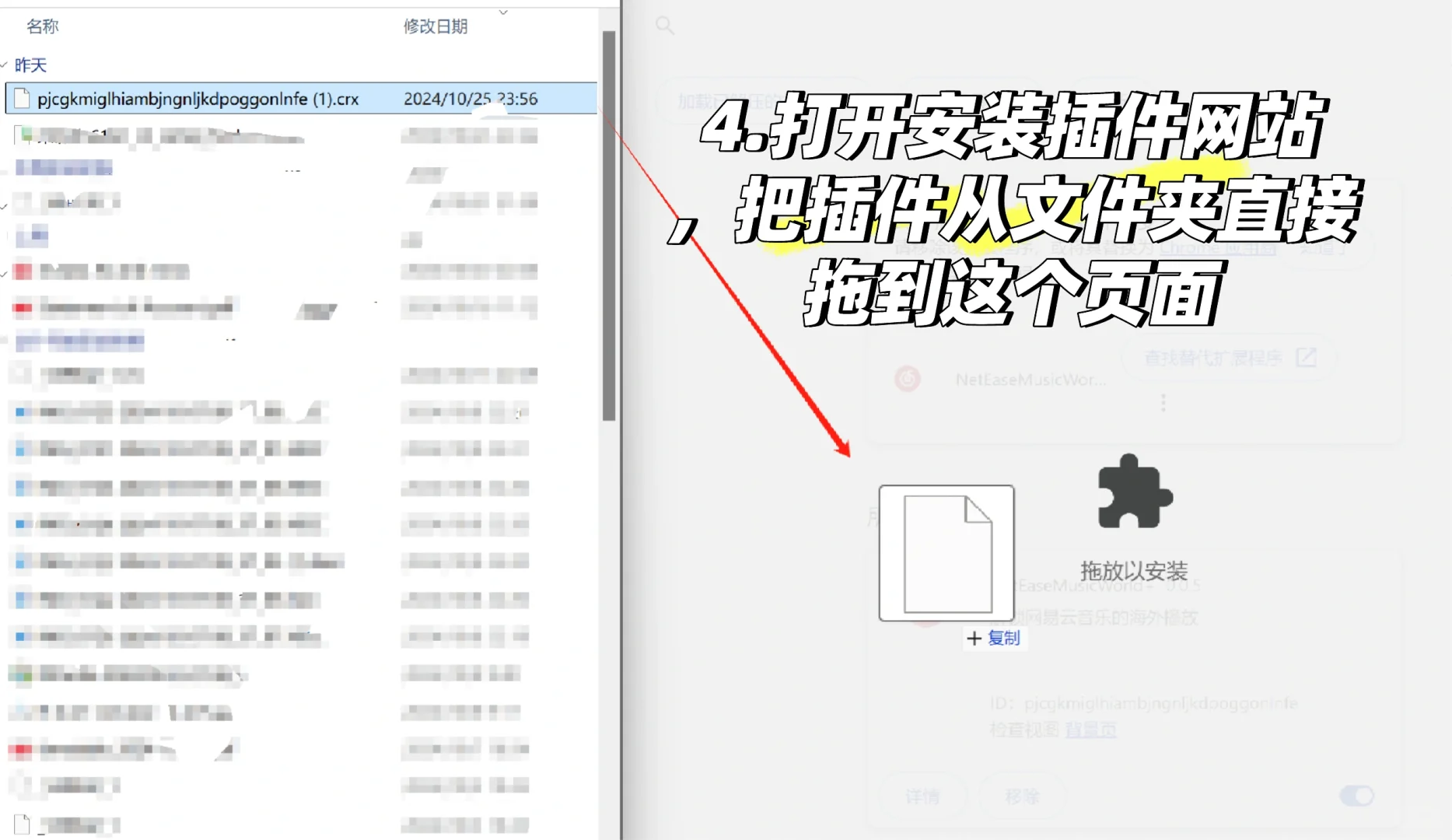
Task: Click the NetEaseMusicWorld extension logo icon
Action: click(x=908, y=380)
